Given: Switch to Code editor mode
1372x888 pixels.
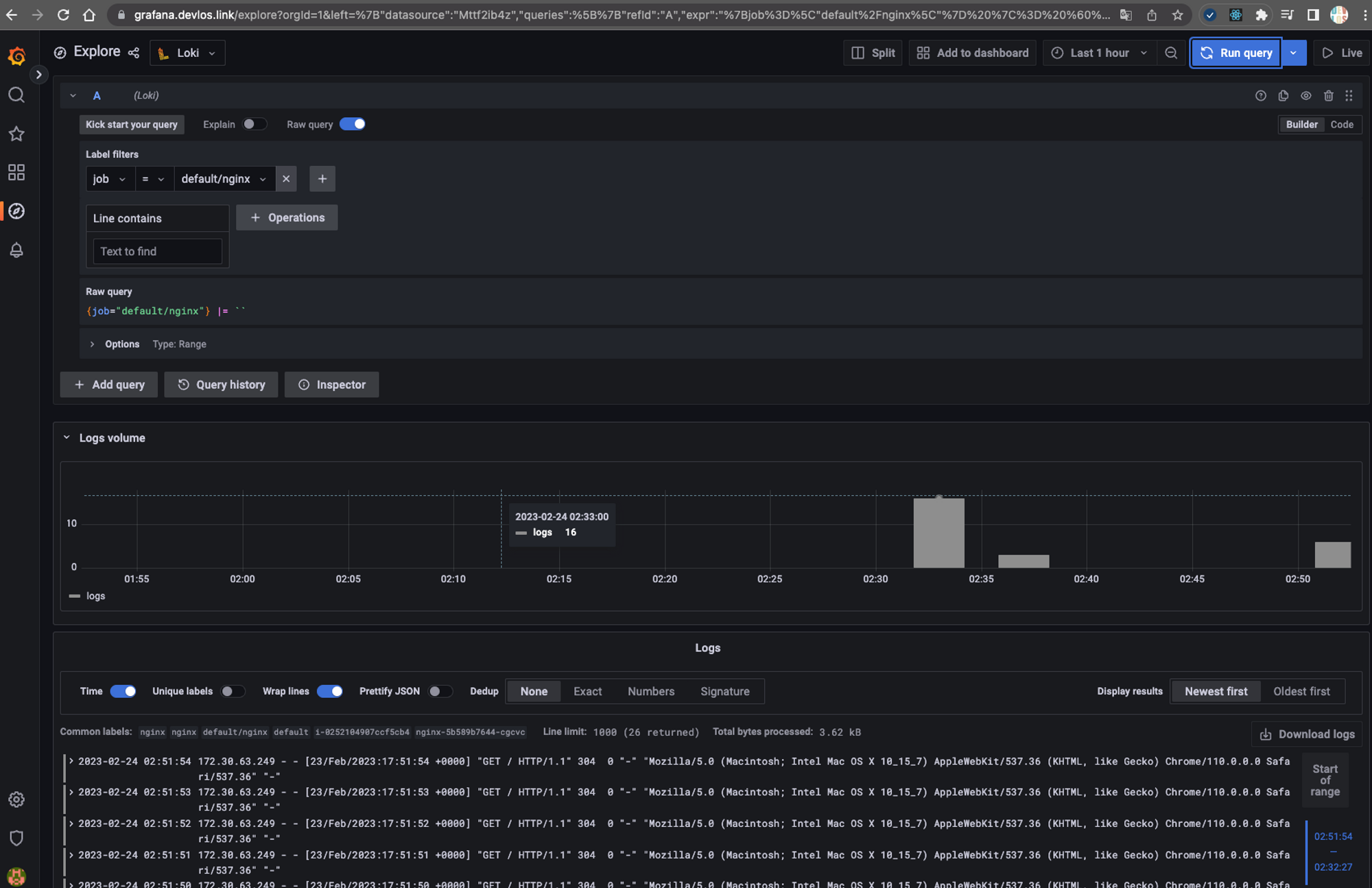Looking at the screenshot, I should tap(1341, 124).
